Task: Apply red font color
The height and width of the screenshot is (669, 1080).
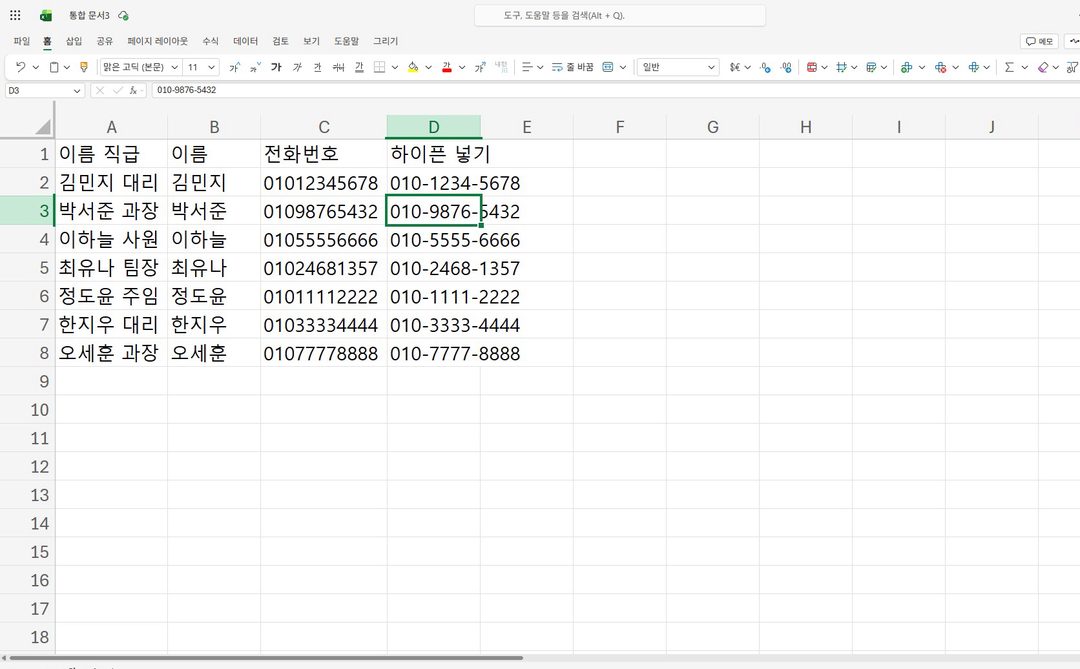Action: tap(446, 67)
